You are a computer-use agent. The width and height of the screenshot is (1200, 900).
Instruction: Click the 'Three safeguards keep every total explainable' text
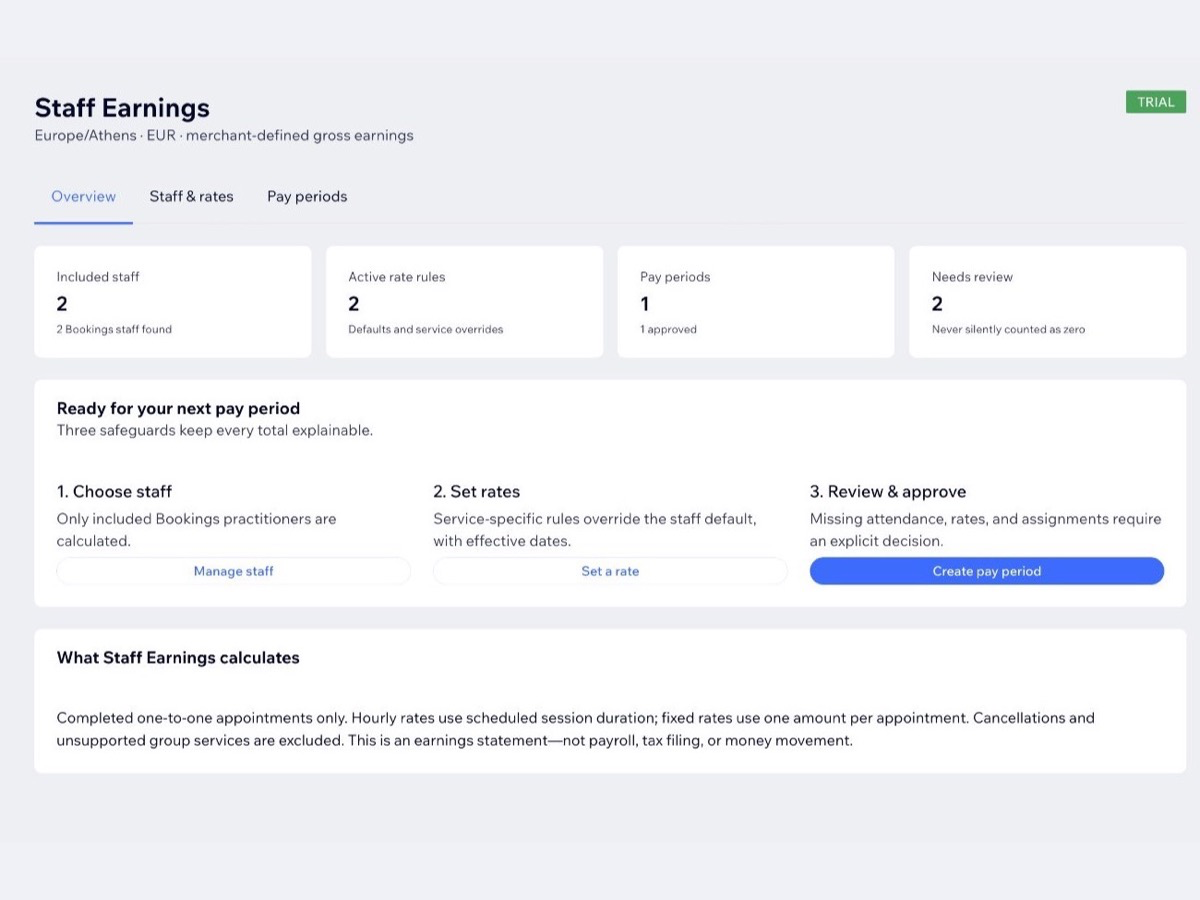(215, 431)
